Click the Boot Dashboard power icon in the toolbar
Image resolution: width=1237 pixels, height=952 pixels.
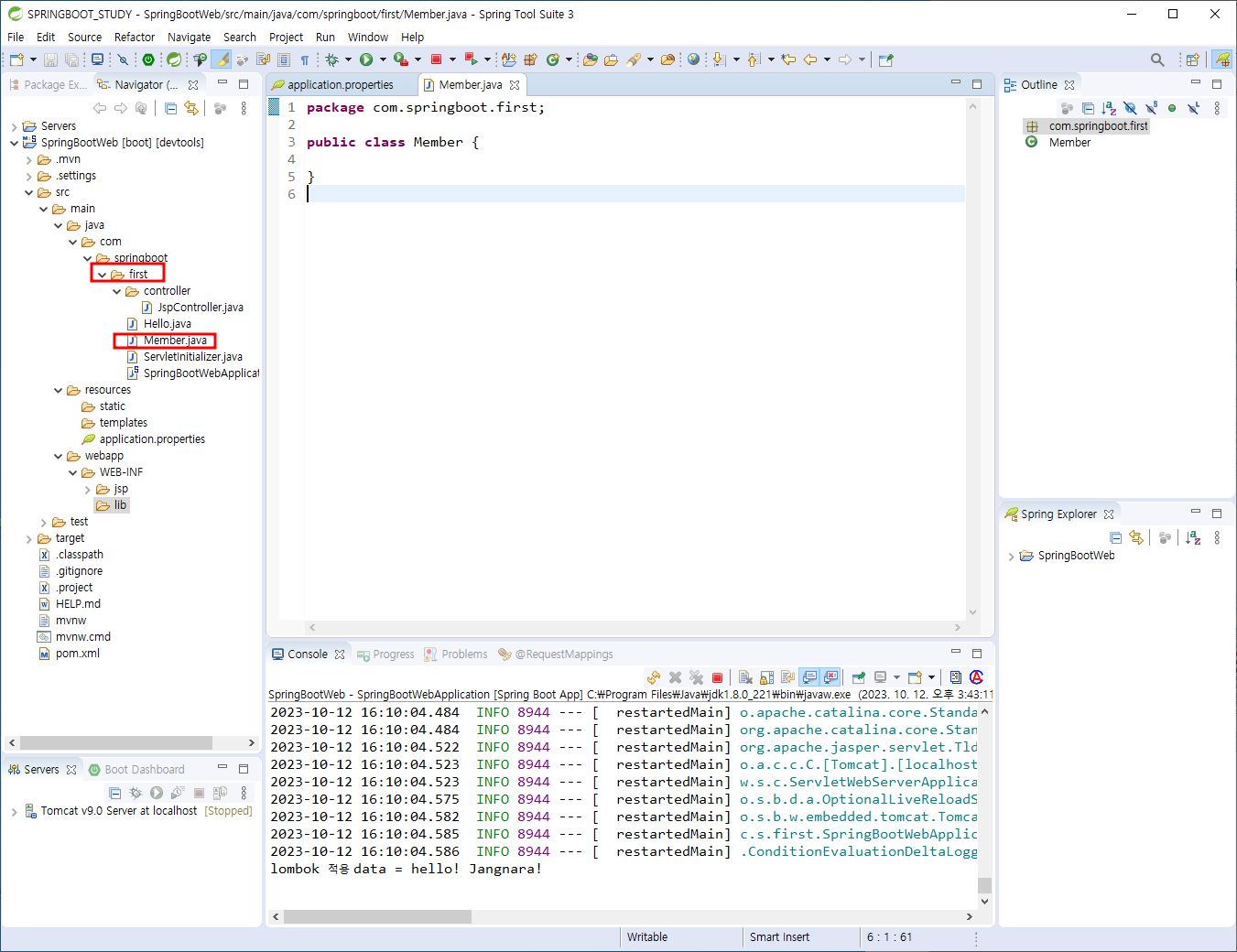pyautogui.click(x=148, y=59)
